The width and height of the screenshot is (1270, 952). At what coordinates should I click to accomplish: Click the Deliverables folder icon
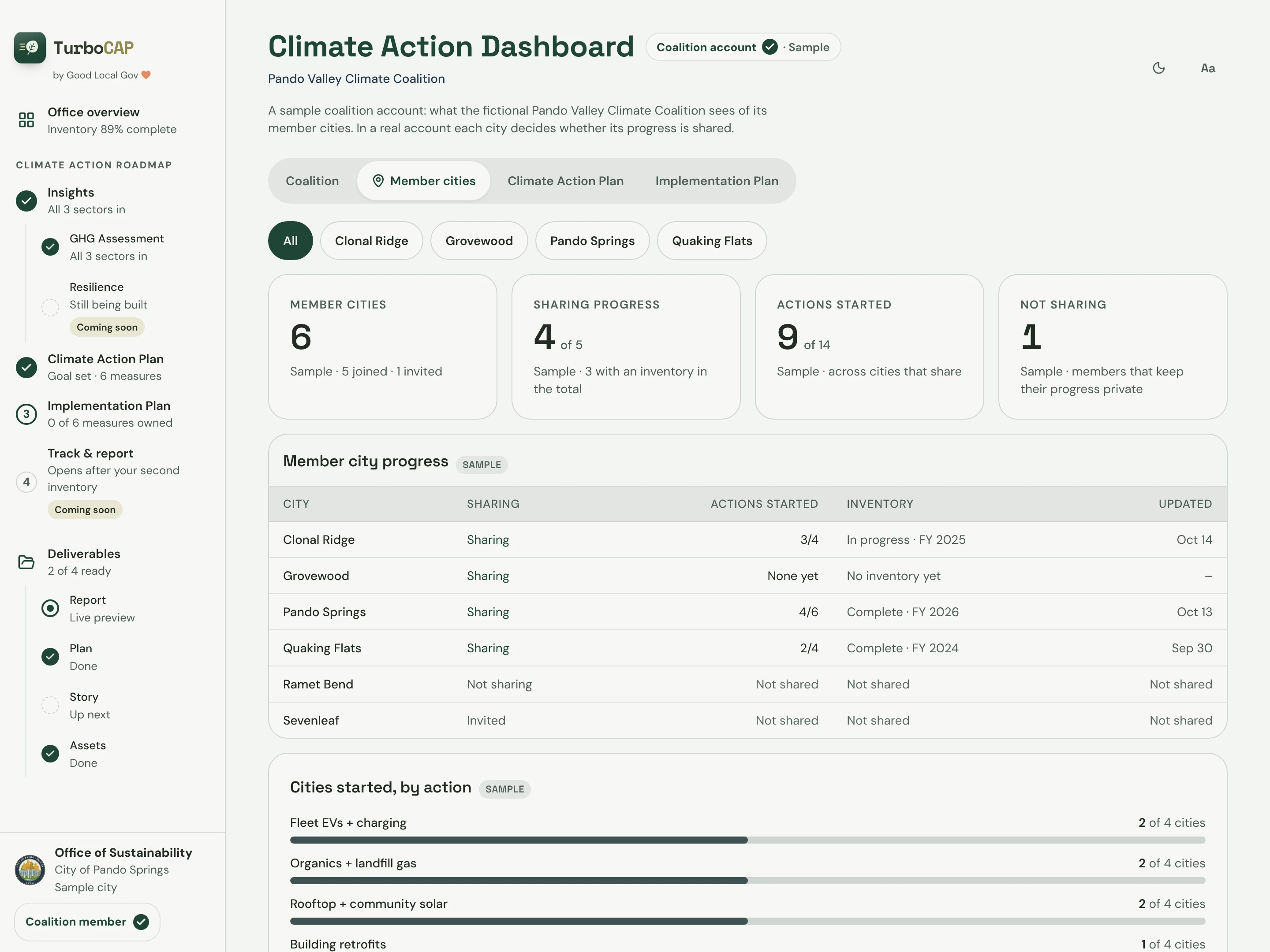pos(26,562)
